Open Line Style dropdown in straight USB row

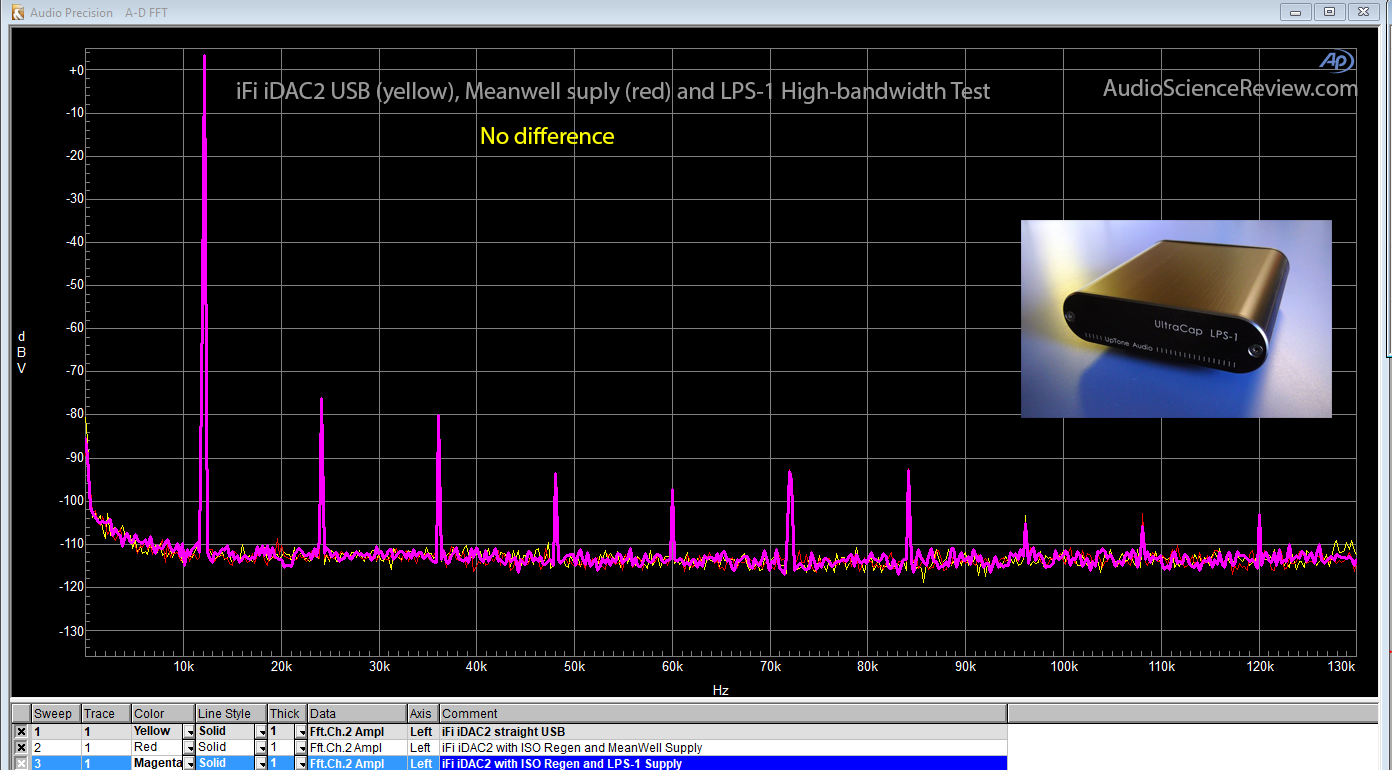click(261, 732)
